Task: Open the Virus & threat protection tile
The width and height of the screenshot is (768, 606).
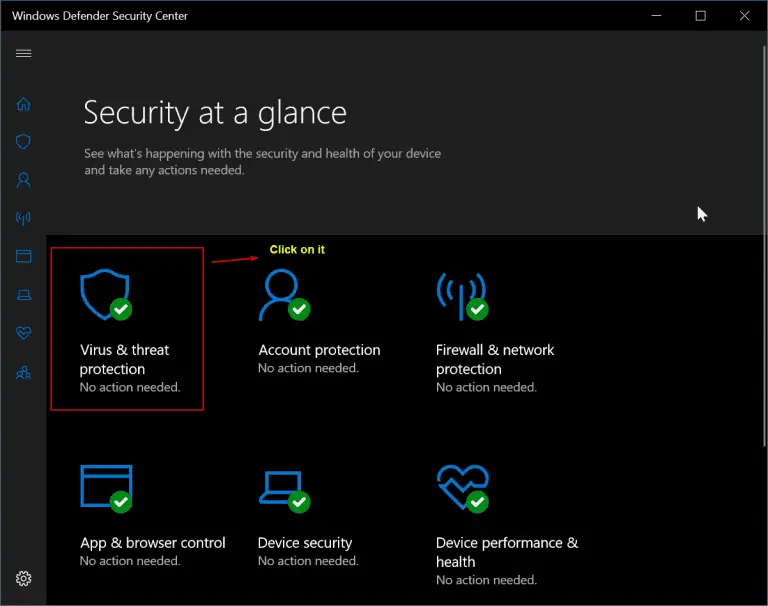Action: (x=127, y=329)
